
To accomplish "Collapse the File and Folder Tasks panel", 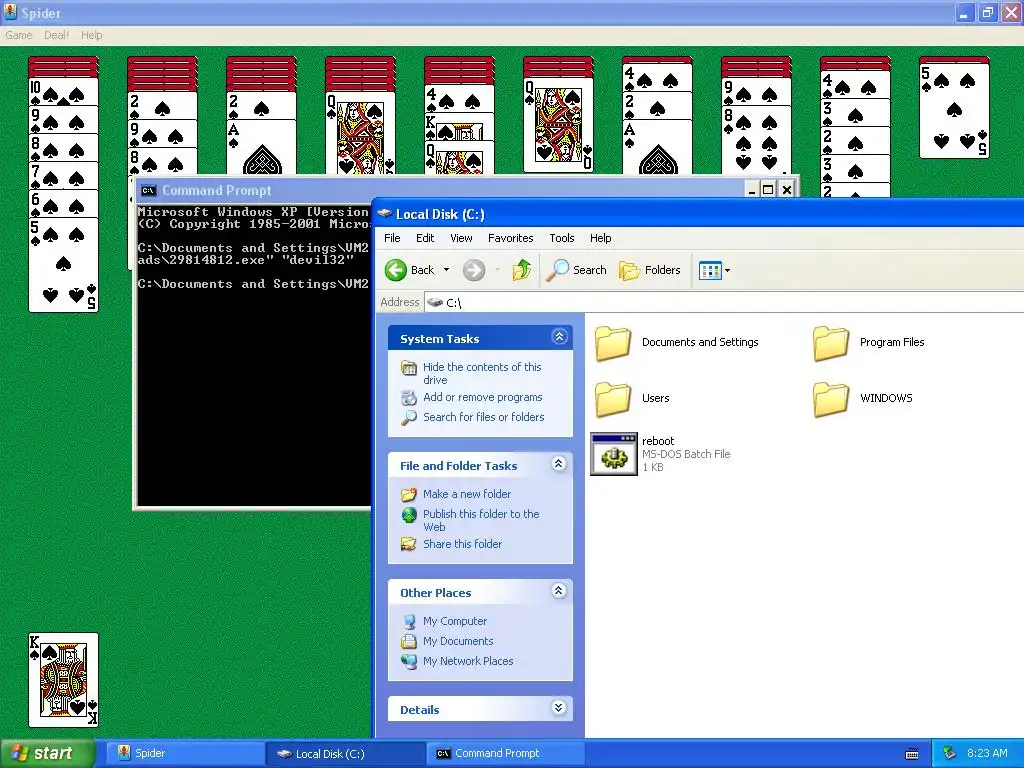I will [x=559, y=464].
